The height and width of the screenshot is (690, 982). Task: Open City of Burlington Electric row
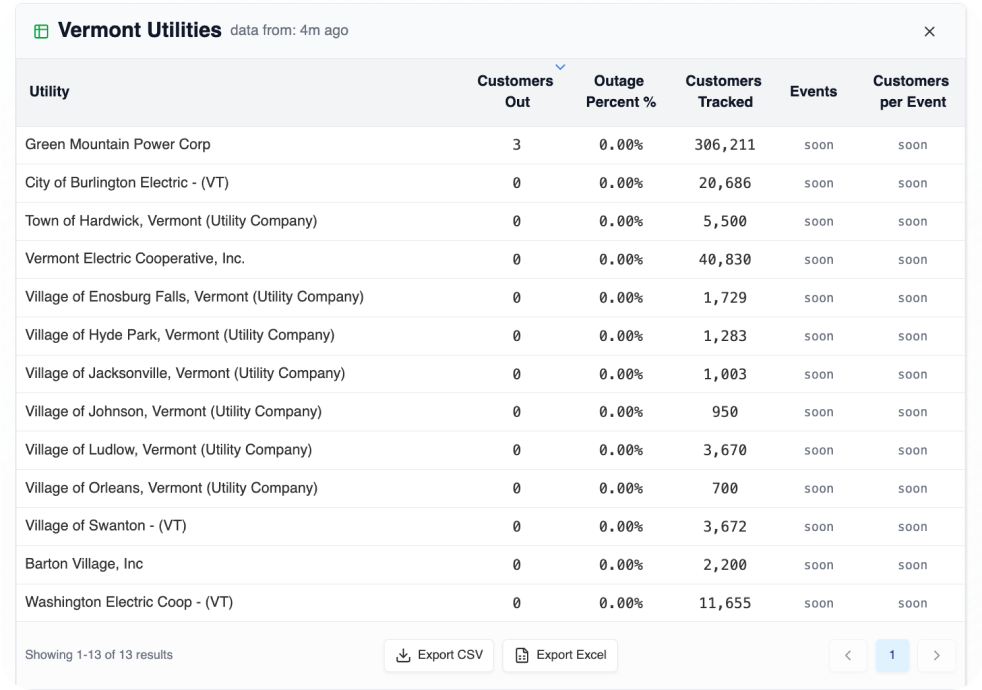click(127, 183)
